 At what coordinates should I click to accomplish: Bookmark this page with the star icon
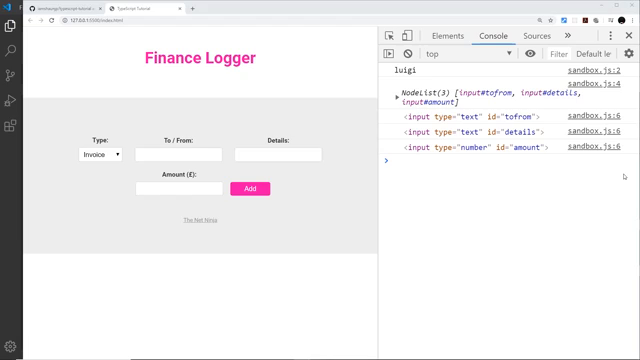551,20
